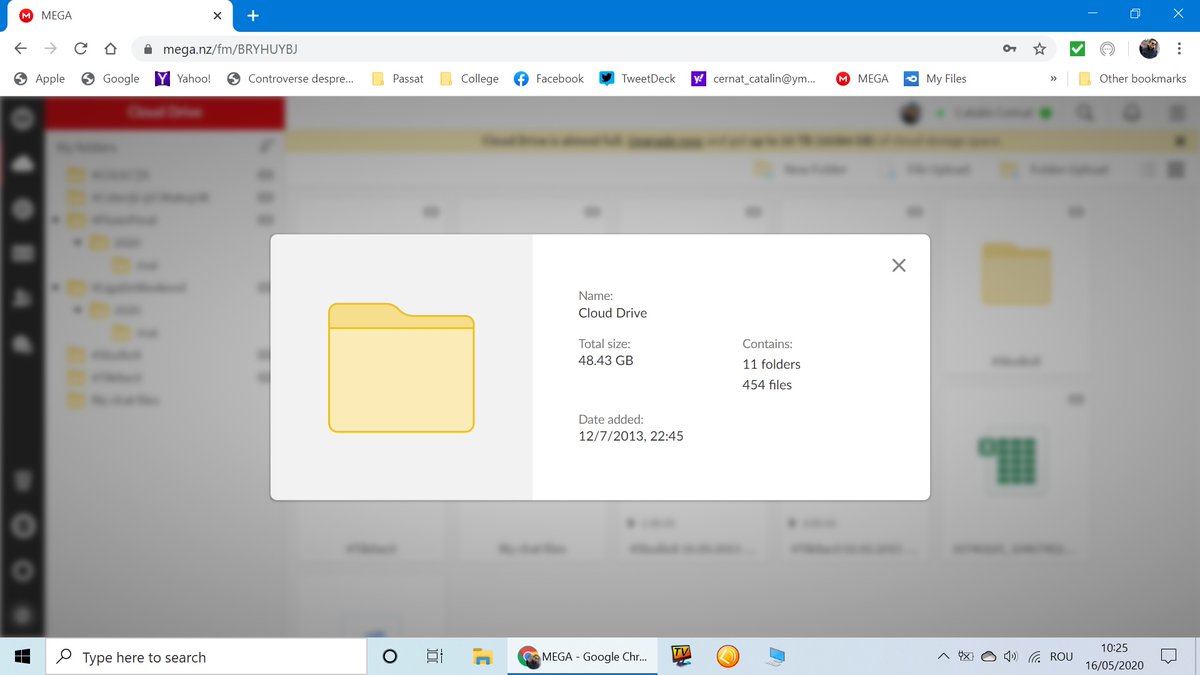Open the Controverse despre bookmark

tap(290, 78)
